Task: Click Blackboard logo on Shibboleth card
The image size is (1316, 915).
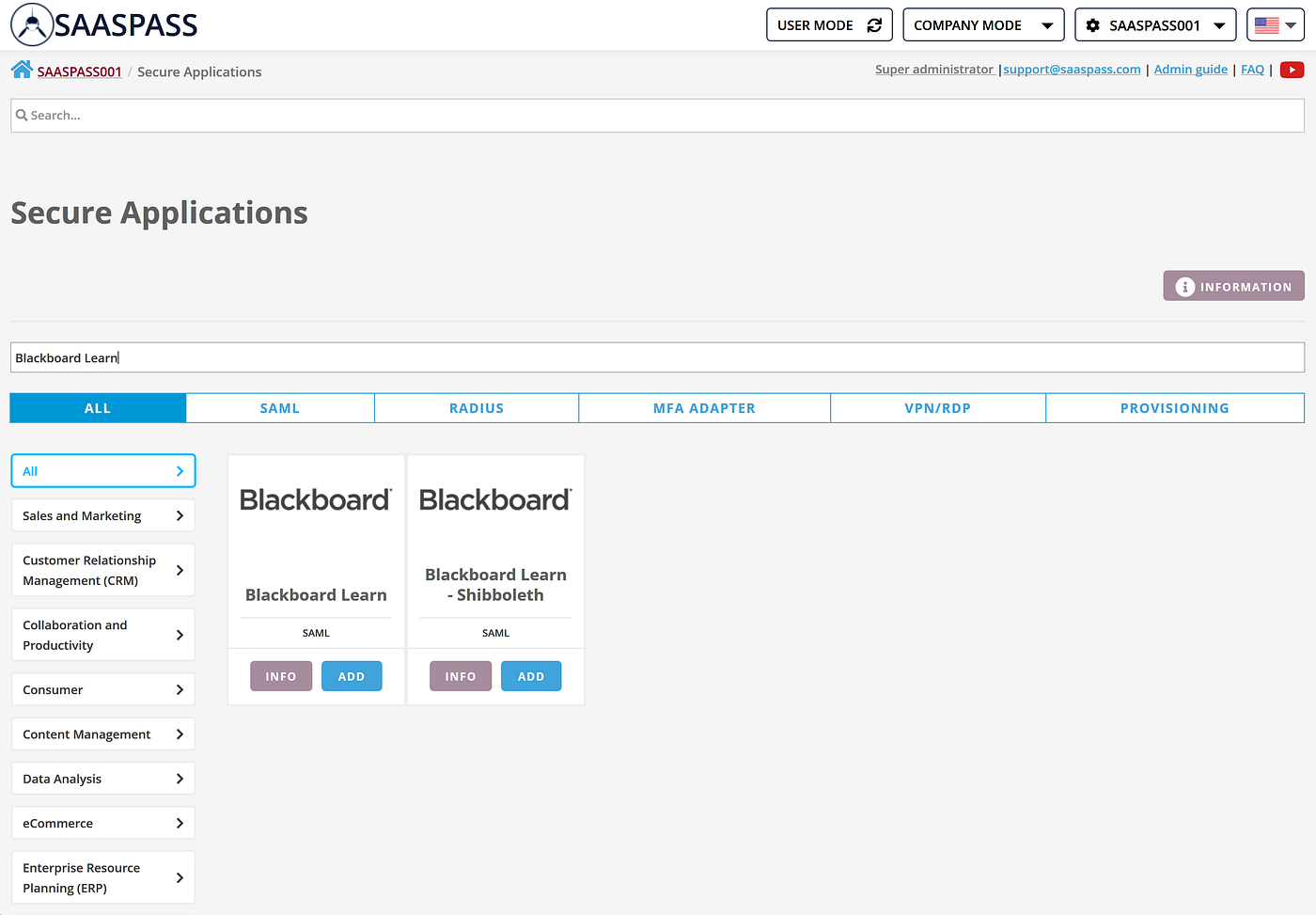Action: coord(495,499)
